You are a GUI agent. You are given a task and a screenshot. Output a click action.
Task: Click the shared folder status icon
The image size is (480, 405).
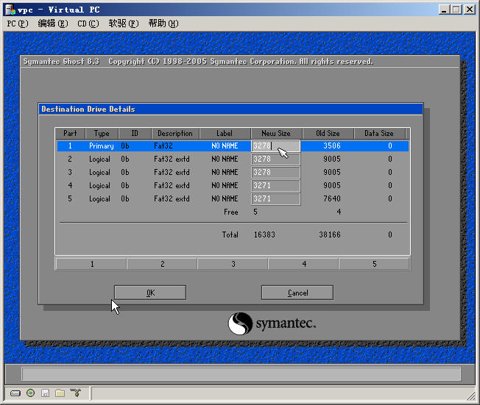(60, 393)
